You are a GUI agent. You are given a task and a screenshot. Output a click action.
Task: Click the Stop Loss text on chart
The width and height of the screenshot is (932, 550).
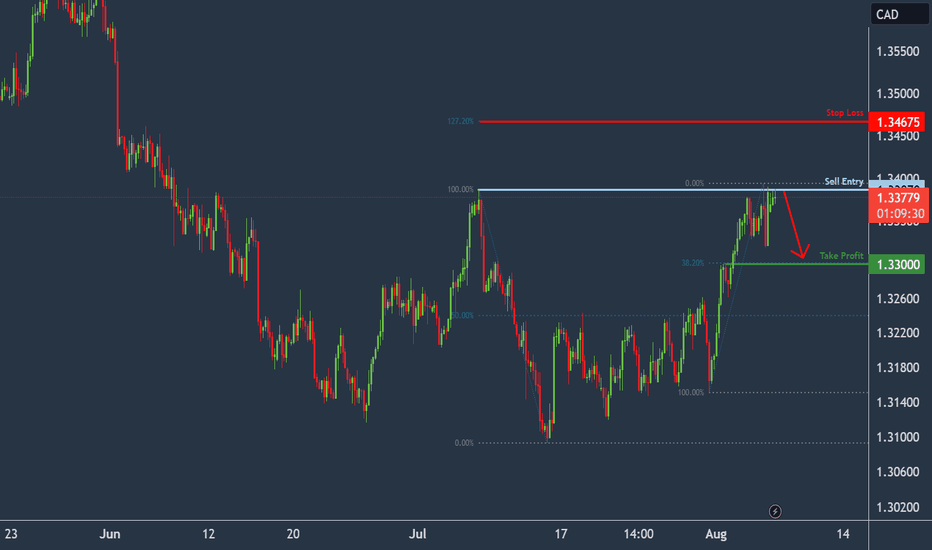[845, 113]
